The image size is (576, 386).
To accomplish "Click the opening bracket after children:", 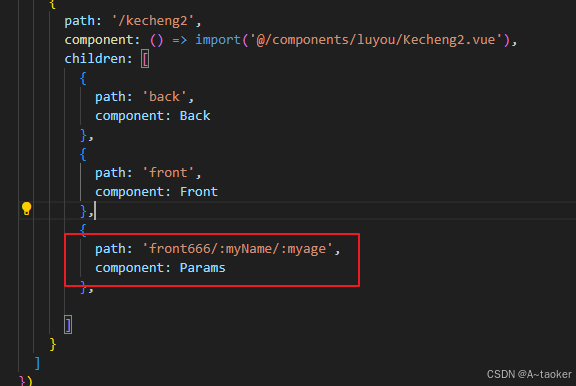I will (x=145, y=59).
